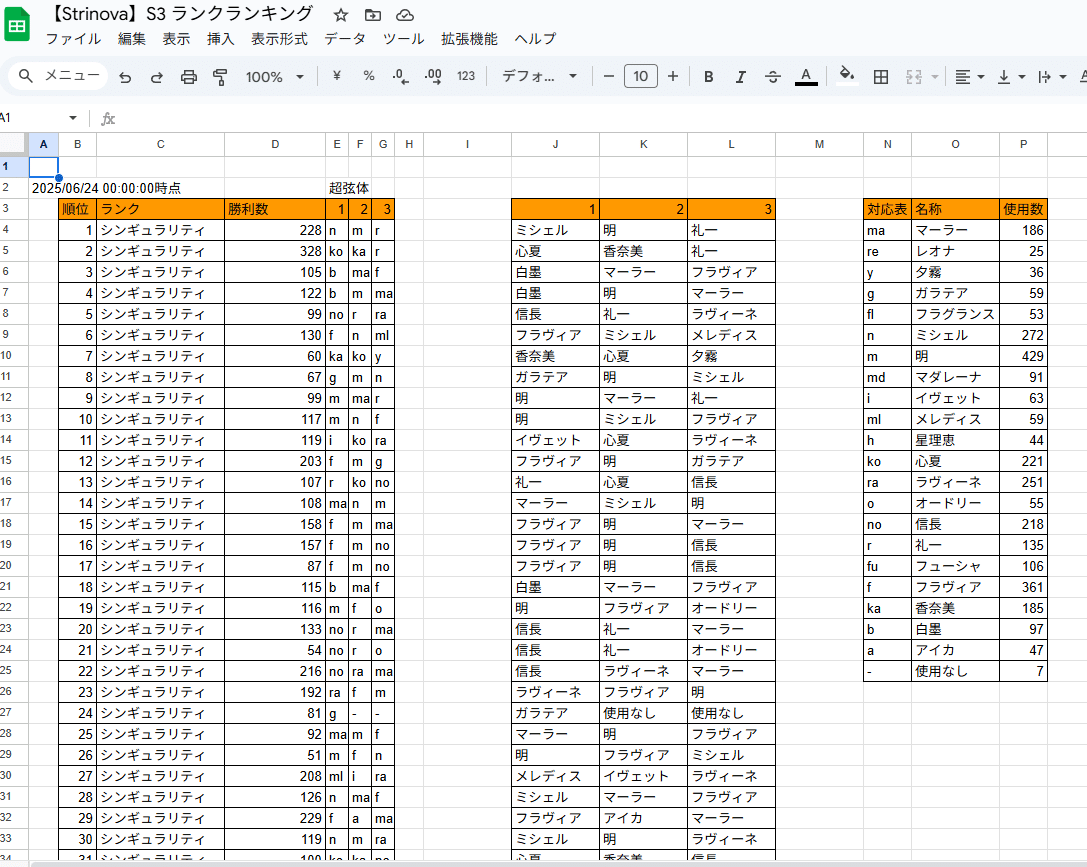Click the move to folder icon

(x=373, y=15)
